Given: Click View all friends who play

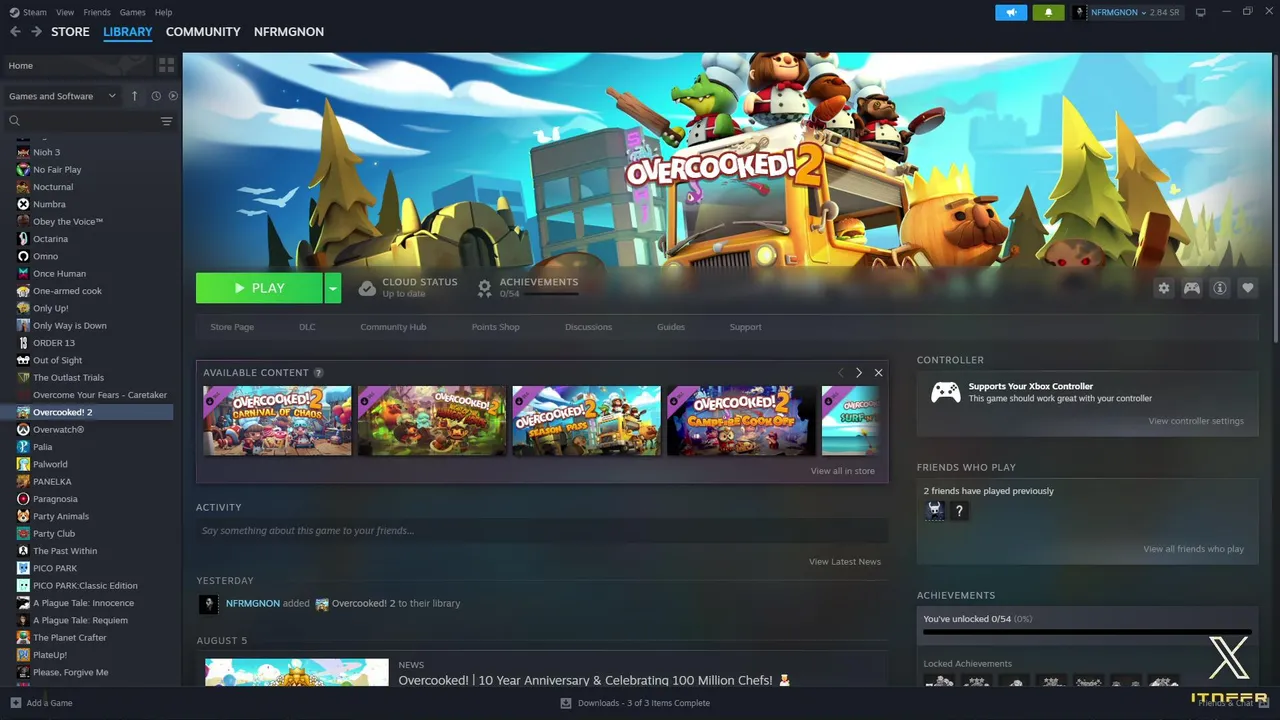Looking at the screenshot, I should click(1194, 549).
